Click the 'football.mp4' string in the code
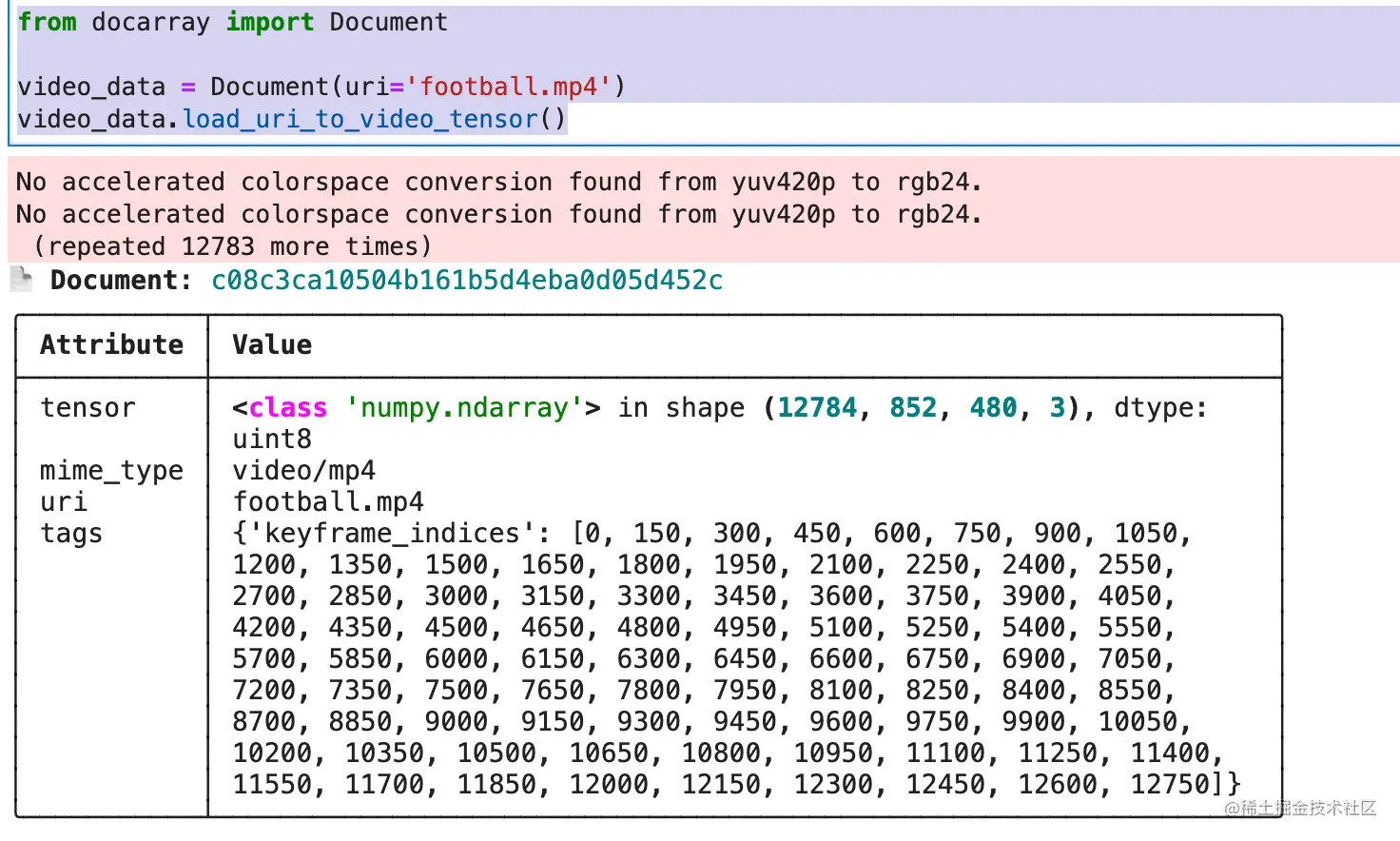The image size is (1400, 841). (x=509, y=87)
